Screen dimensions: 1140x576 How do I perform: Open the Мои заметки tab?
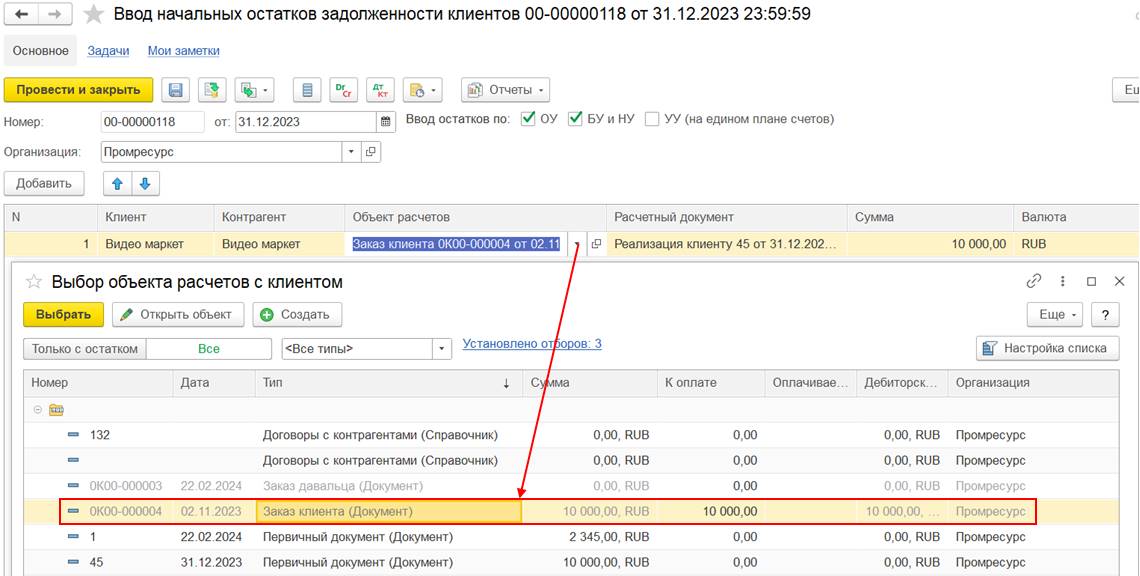pos(183,51)
